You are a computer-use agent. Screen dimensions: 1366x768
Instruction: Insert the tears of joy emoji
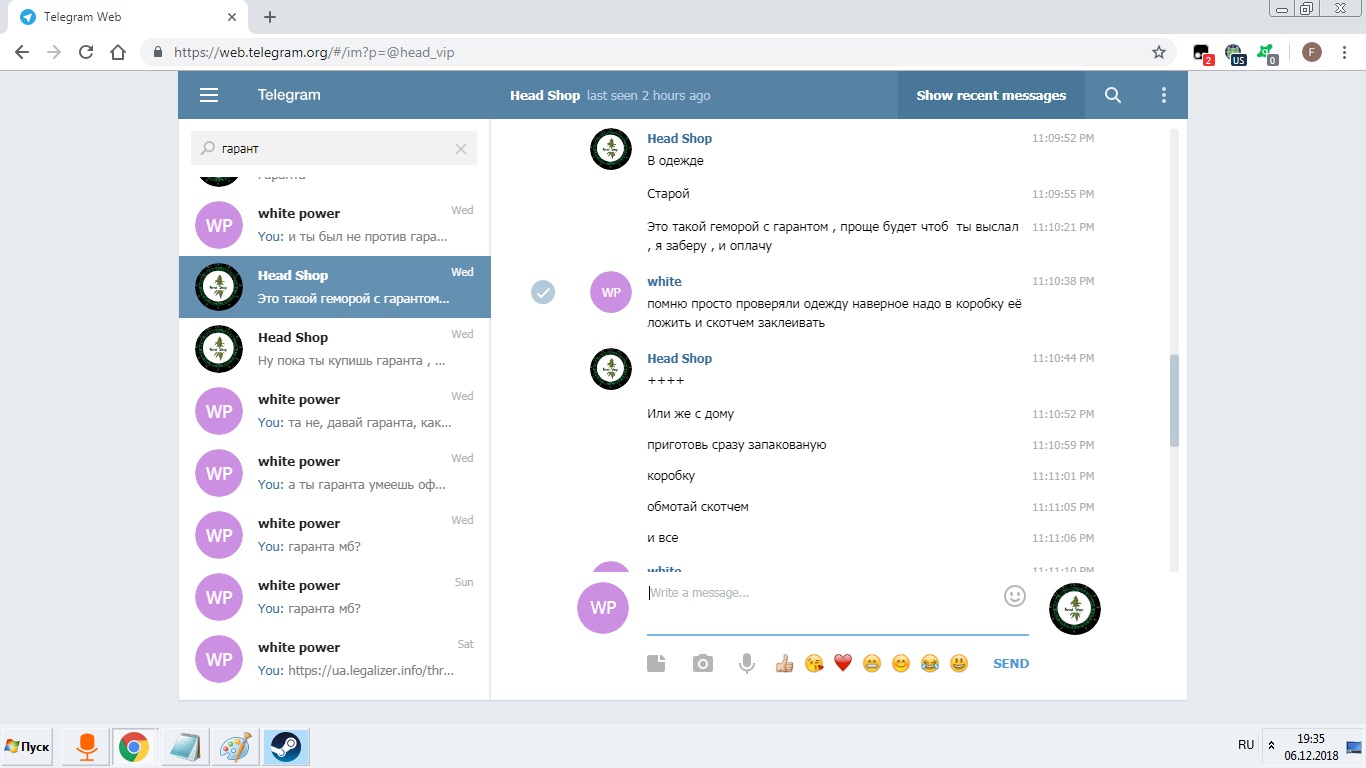point(930,663)
